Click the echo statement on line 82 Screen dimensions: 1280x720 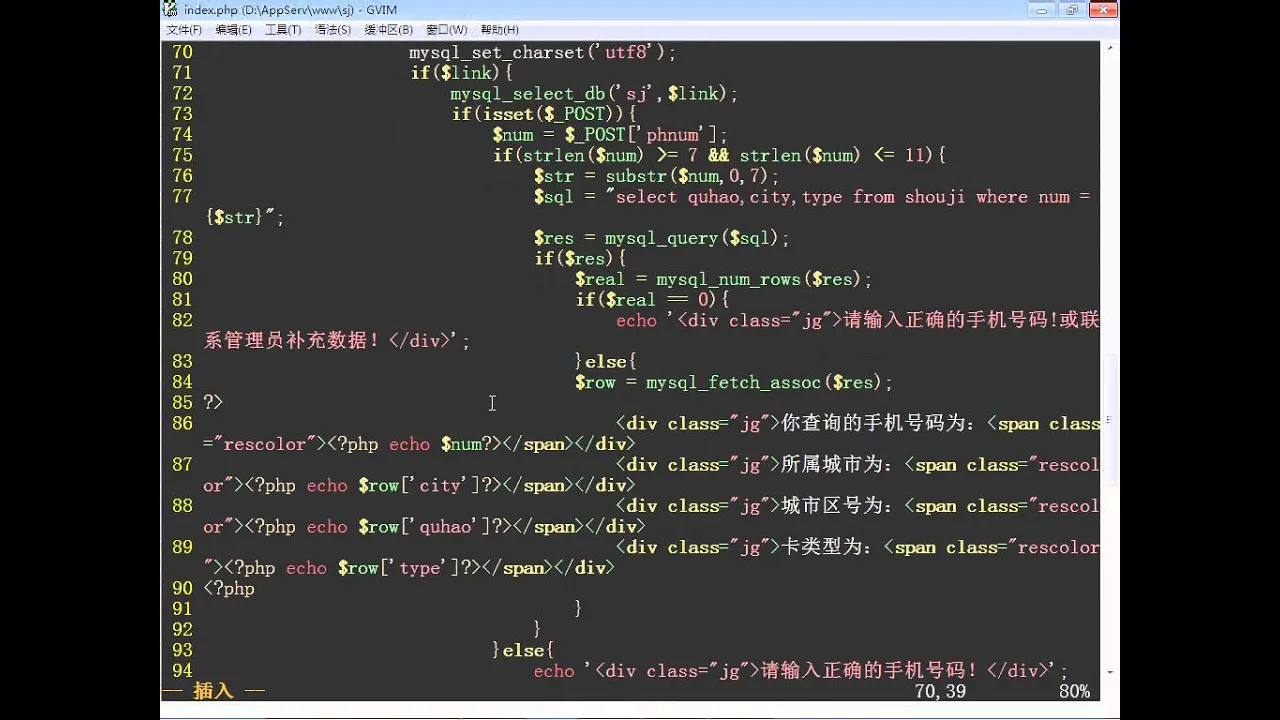[857, 321]
